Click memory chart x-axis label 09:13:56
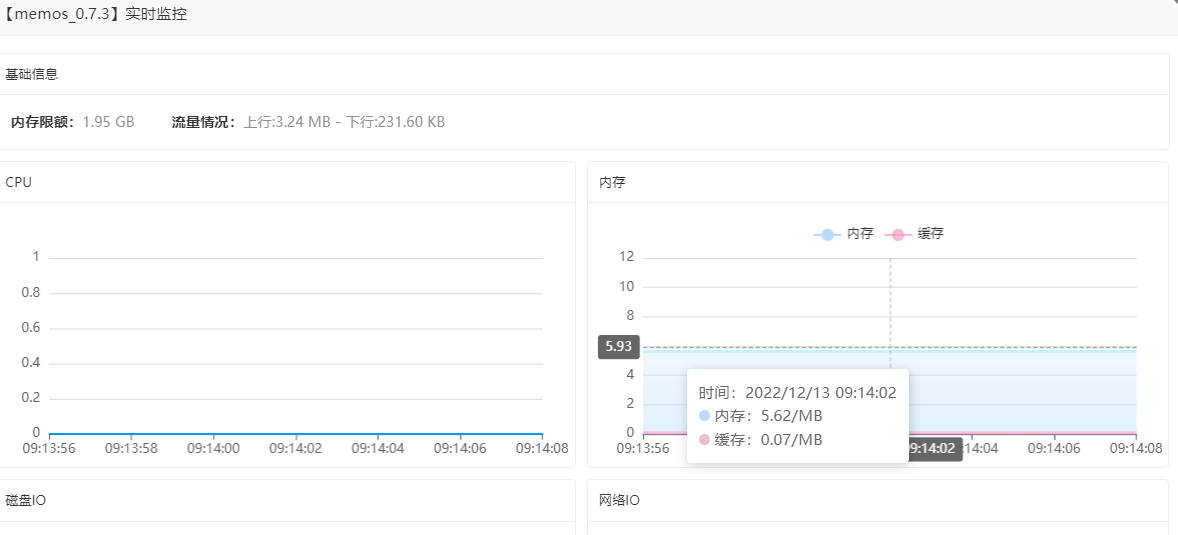 [643, 449]
